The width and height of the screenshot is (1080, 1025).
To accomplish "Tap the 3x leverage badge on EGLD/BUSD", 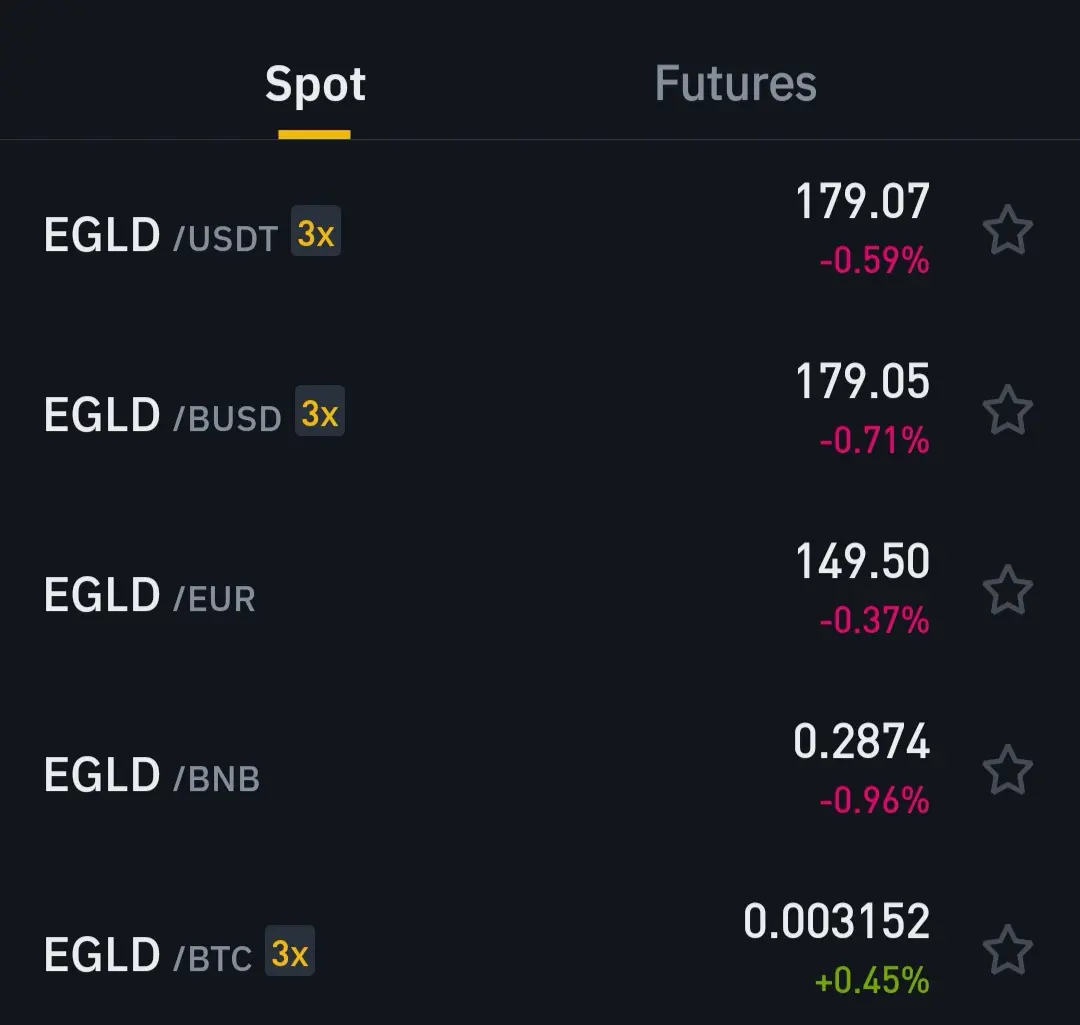I will coord(320,411).
